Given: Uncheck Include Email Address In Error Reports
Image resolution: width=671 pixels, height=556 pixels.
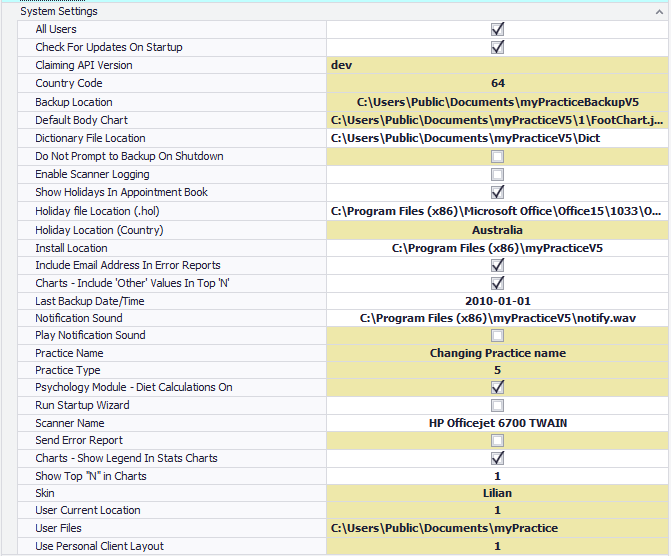Looking at the screenshot, I should click(497, 265).
